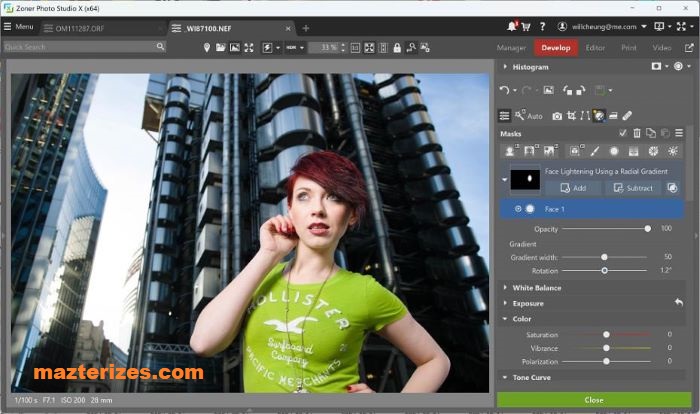Screen dimensions: 700x414
Task: Adjust the Opacity slider handle
Action: tap(647, 229)
